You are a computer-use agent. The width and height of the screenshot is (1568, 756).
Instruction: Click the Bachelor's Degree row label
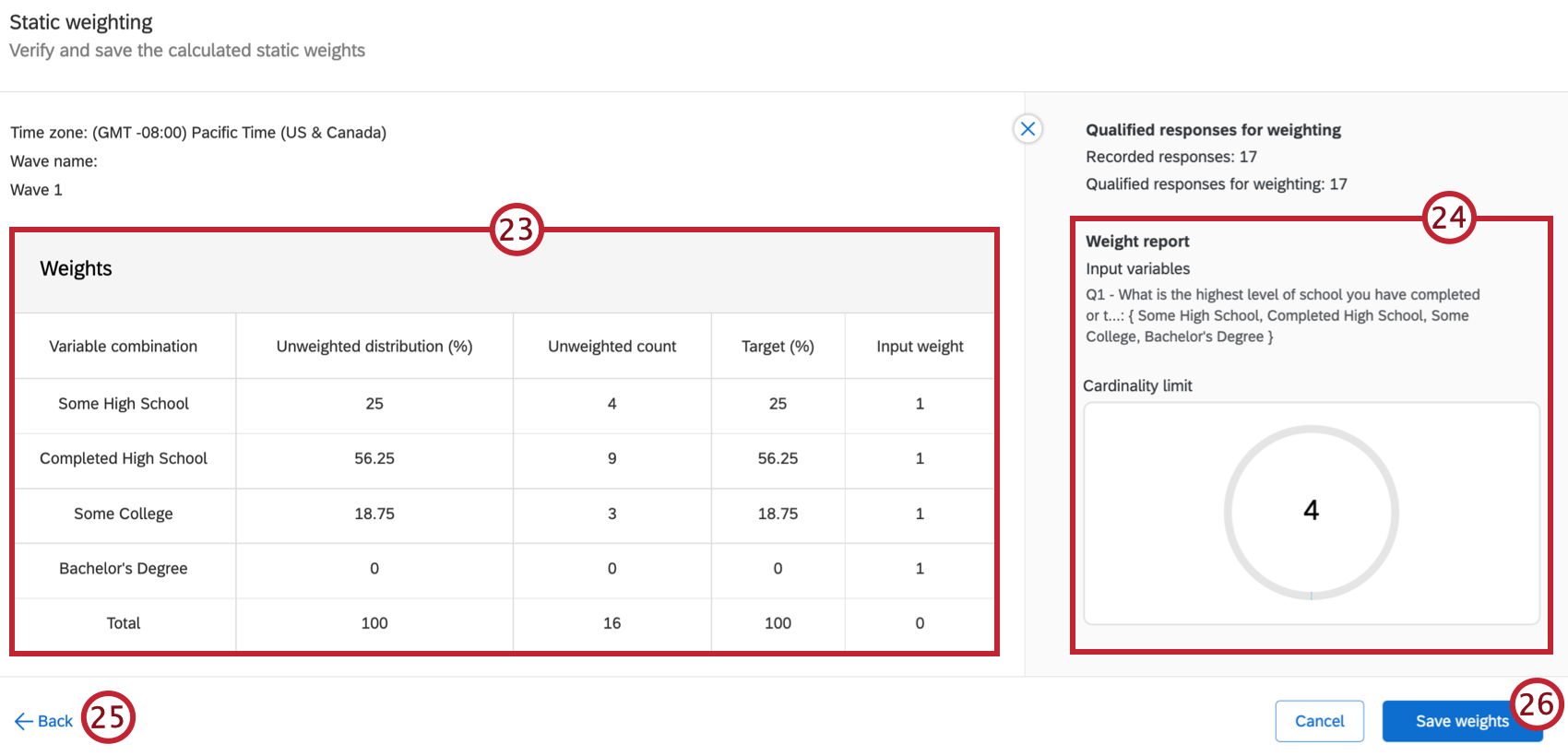pos(124,569)
